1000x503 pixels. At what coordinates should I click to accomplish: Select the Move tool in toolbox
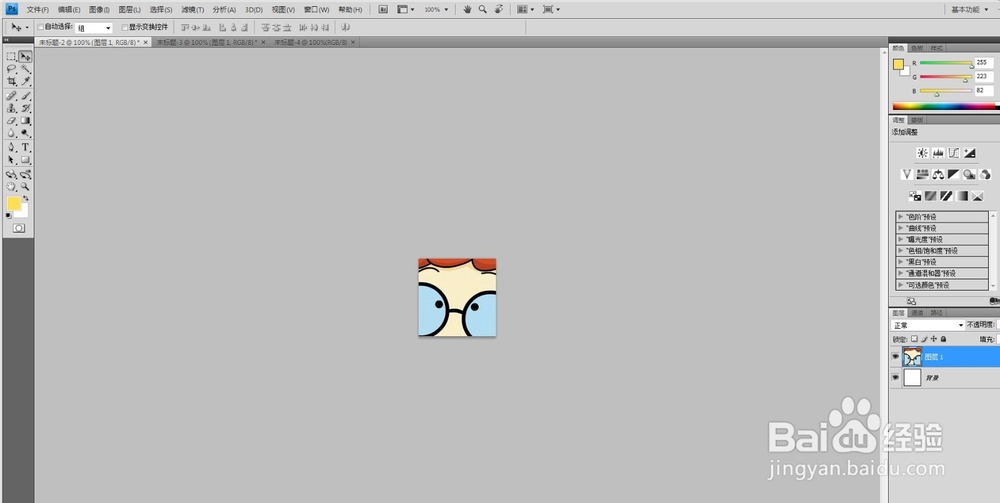click(x=25, y=56)
